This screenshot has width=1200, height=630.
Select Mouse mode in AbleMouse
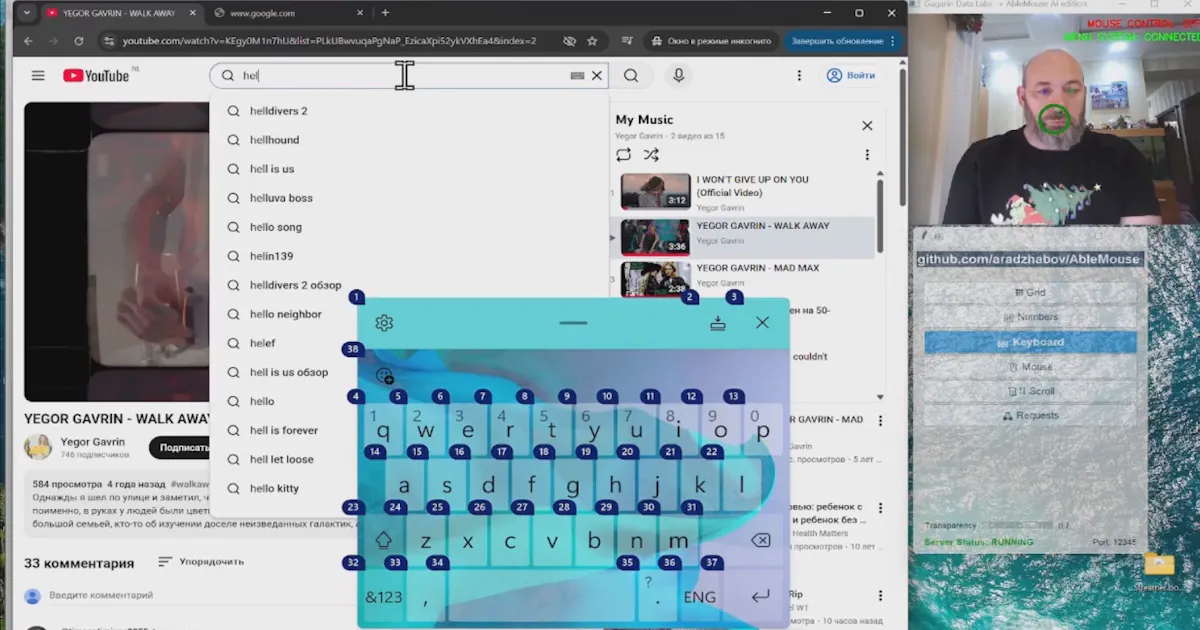click(x=1030, y=367)
